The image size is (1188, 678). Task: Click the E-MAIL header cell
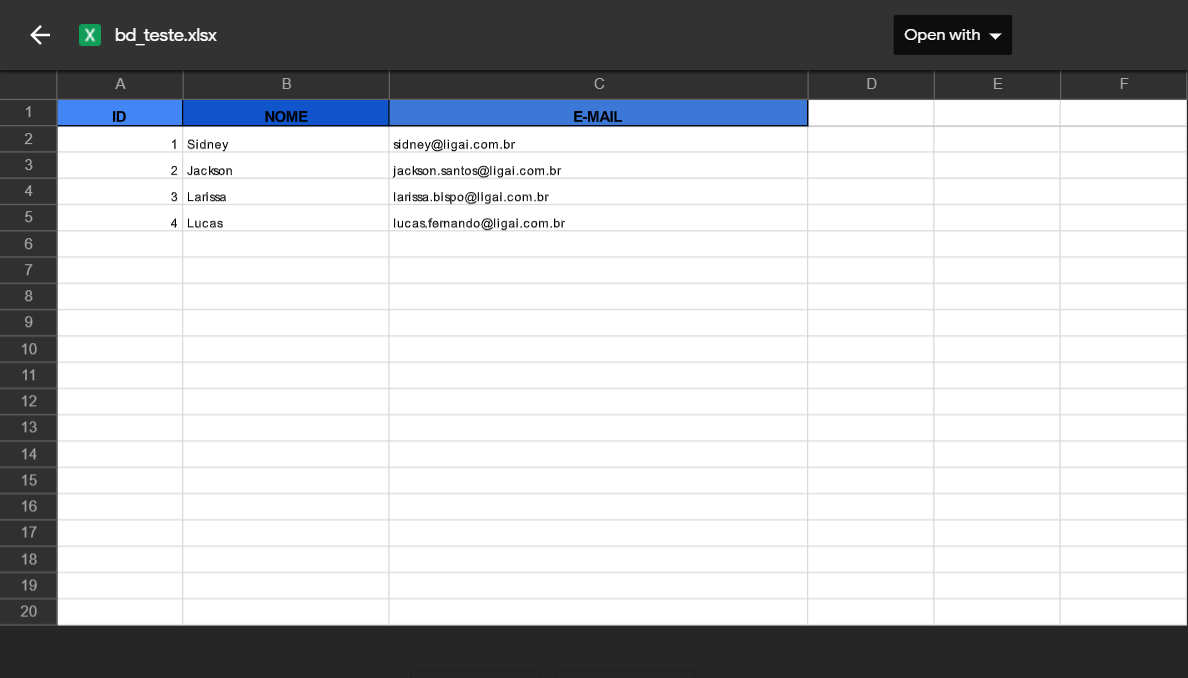(599, 113)
